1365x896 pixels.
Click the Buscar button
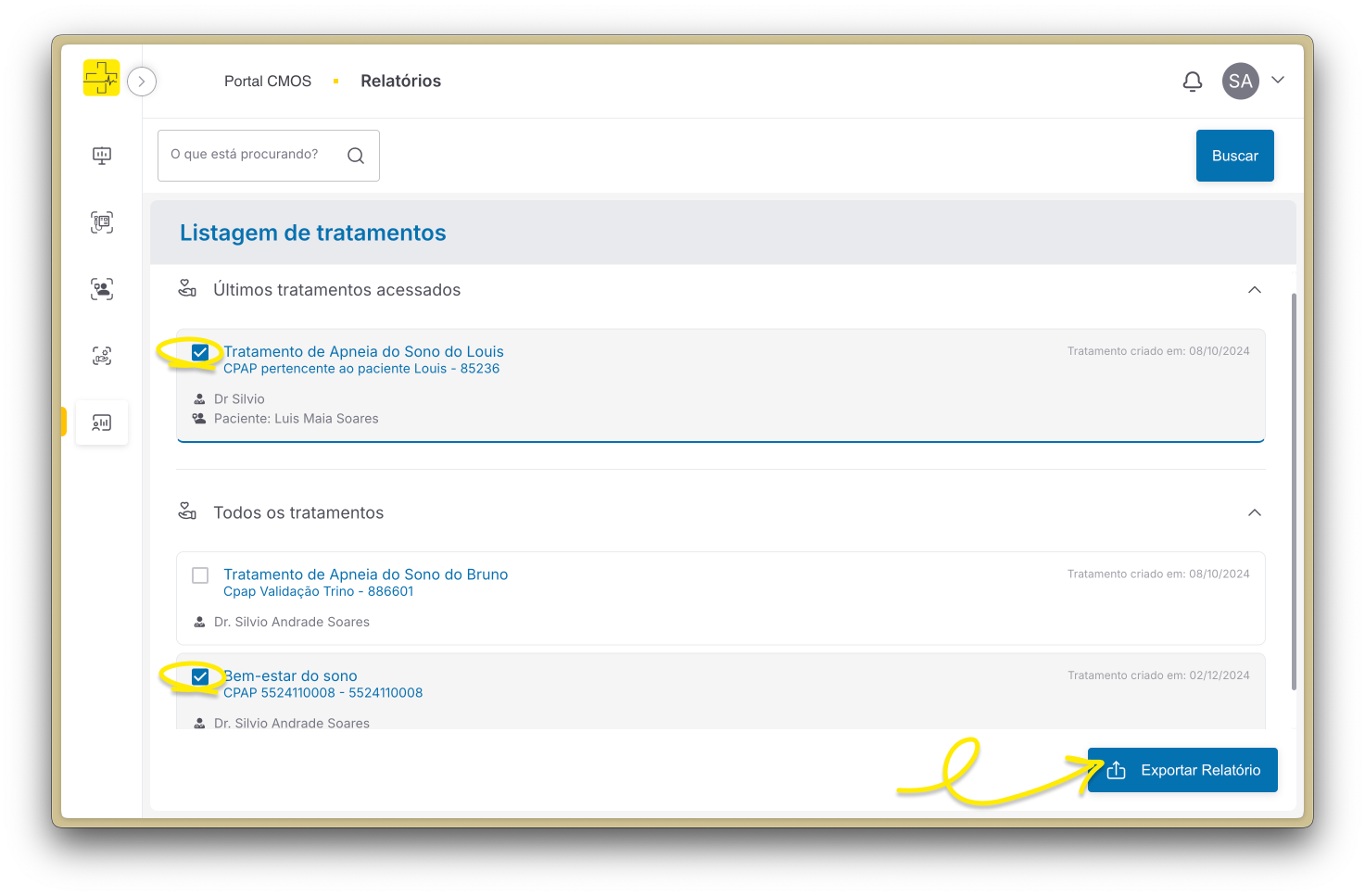(x=1234, y=155)
